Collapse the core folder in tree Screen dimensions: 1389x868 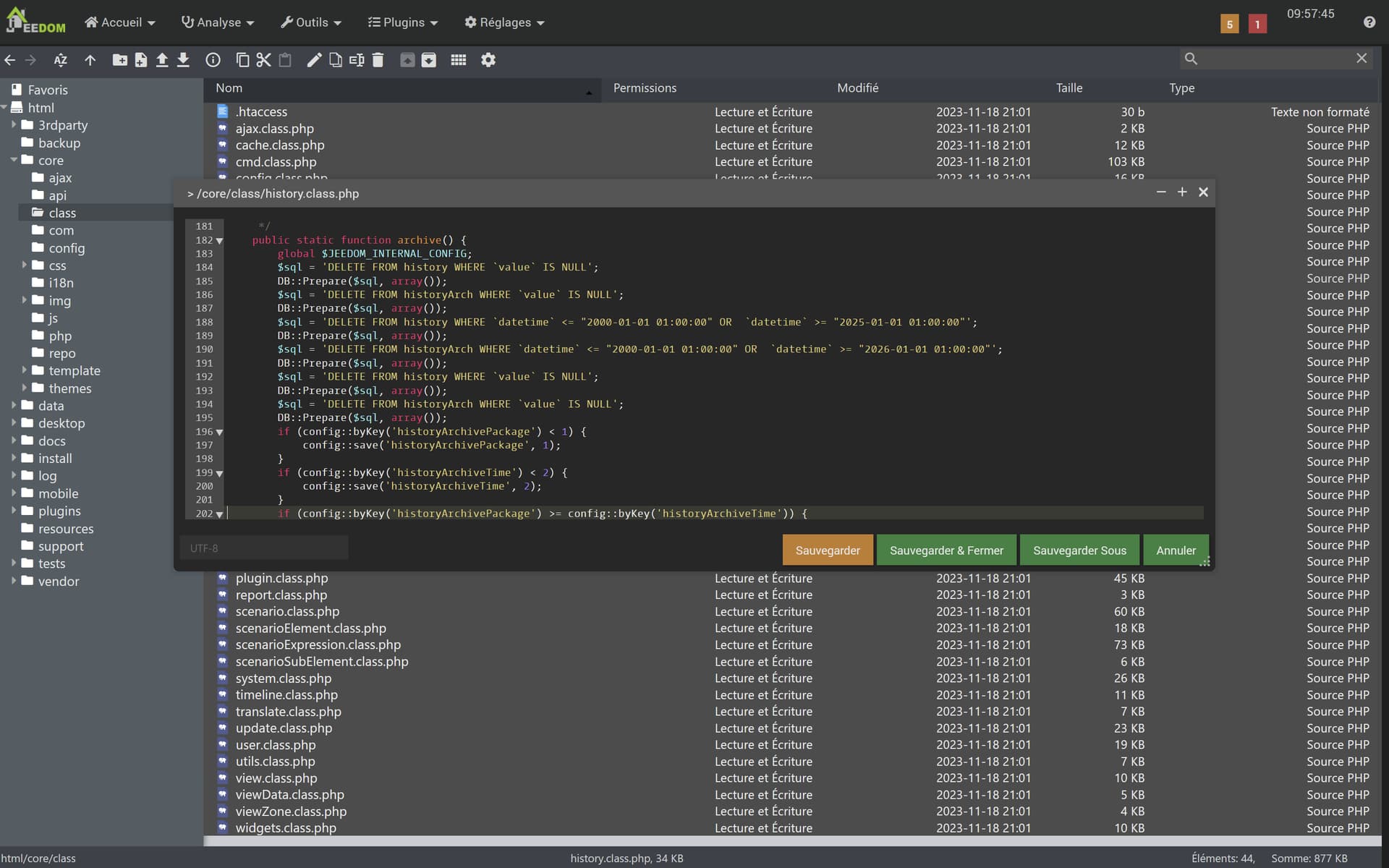coord(14,160)
